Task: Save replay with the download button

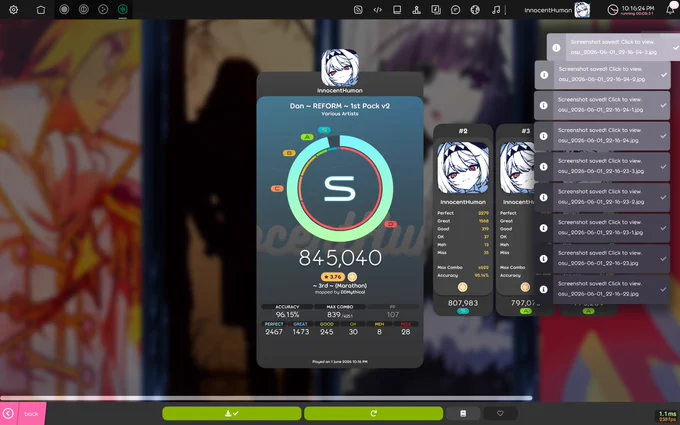Action: (232, 413)
